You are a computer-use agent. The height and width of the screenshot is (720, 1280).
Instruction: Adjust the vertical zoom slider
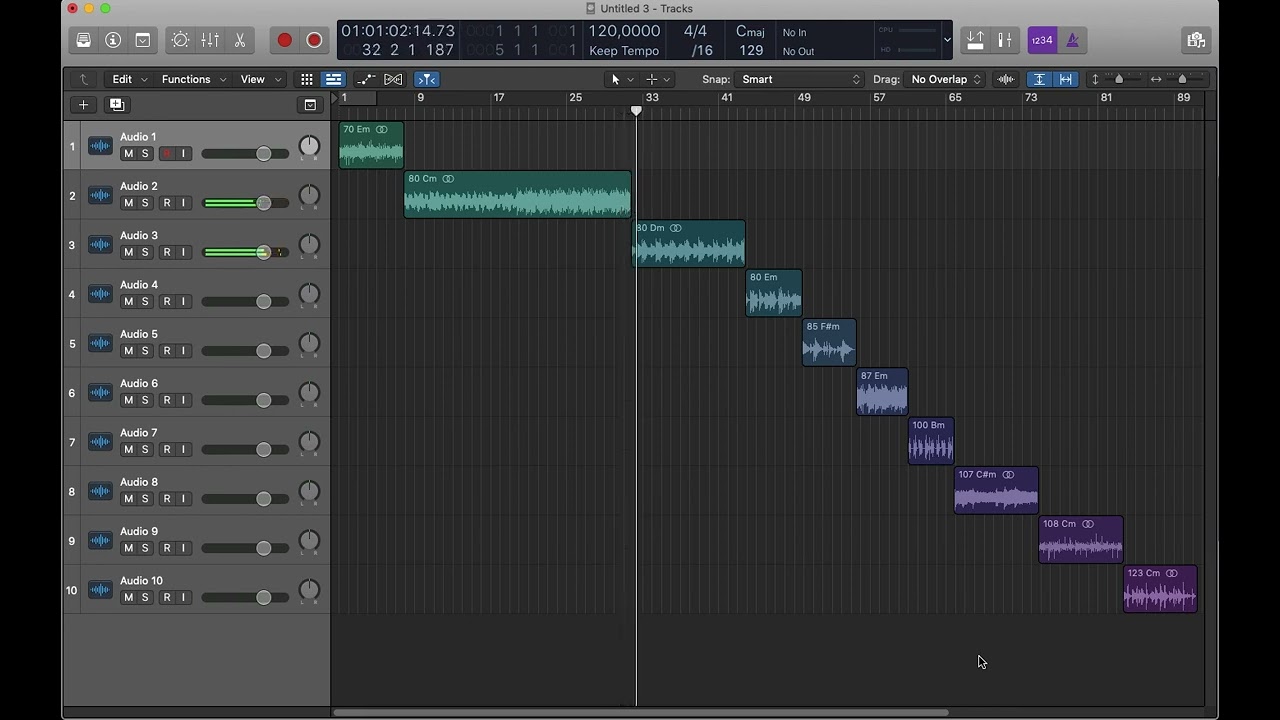point(1119,79)
